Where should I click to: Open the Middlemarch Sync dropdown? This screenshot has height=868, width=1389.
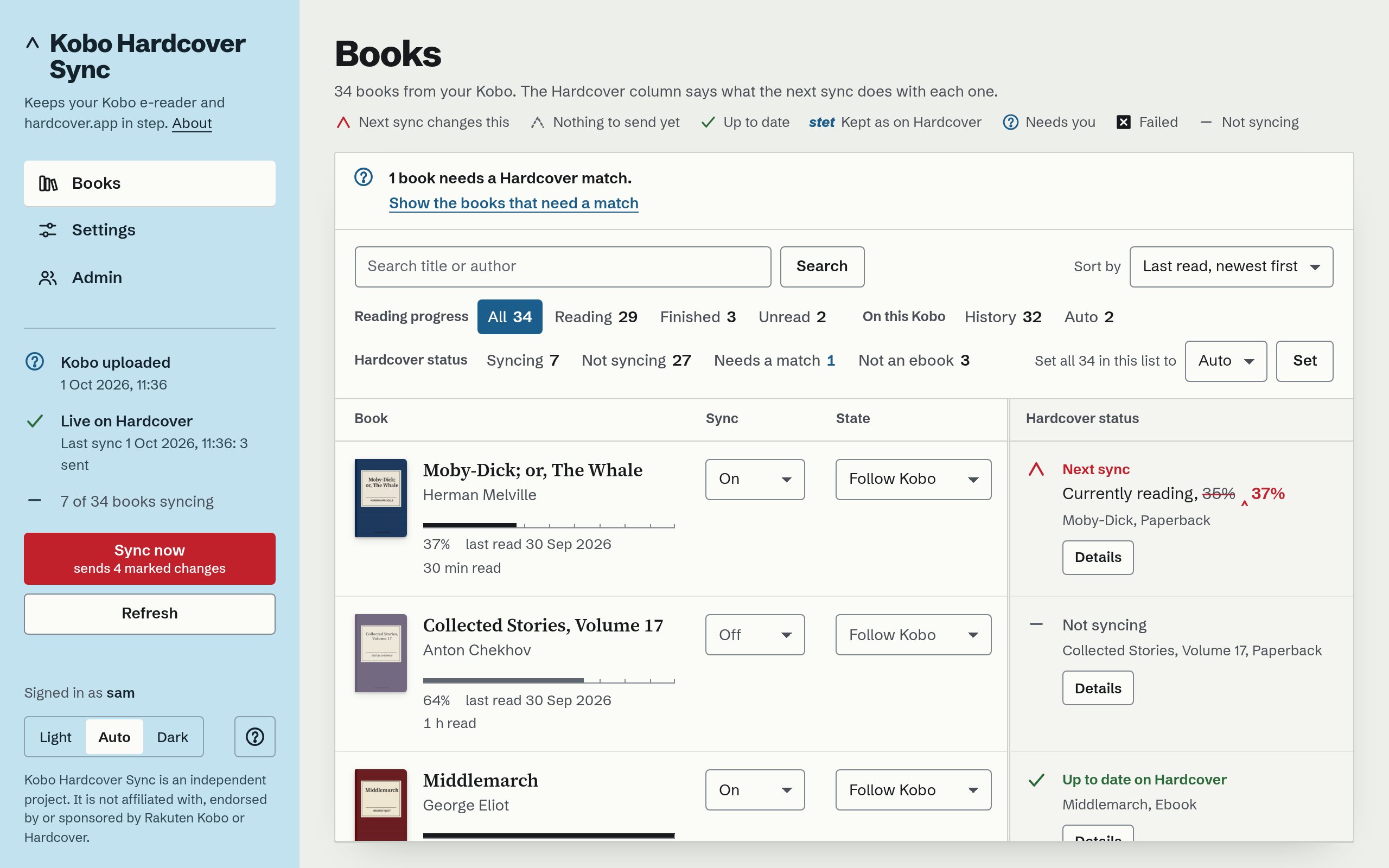pos(755,790)
